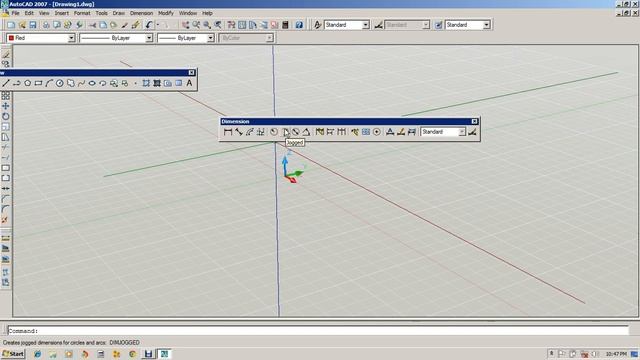Click the Dimension Text Edit icon
This screenshot has height=360, width=640.
point(401,132)
